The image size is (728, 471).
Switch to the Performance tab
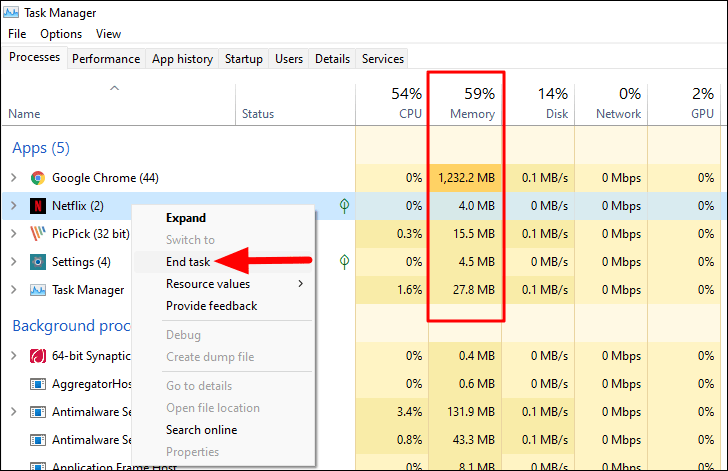coord(106,59)
